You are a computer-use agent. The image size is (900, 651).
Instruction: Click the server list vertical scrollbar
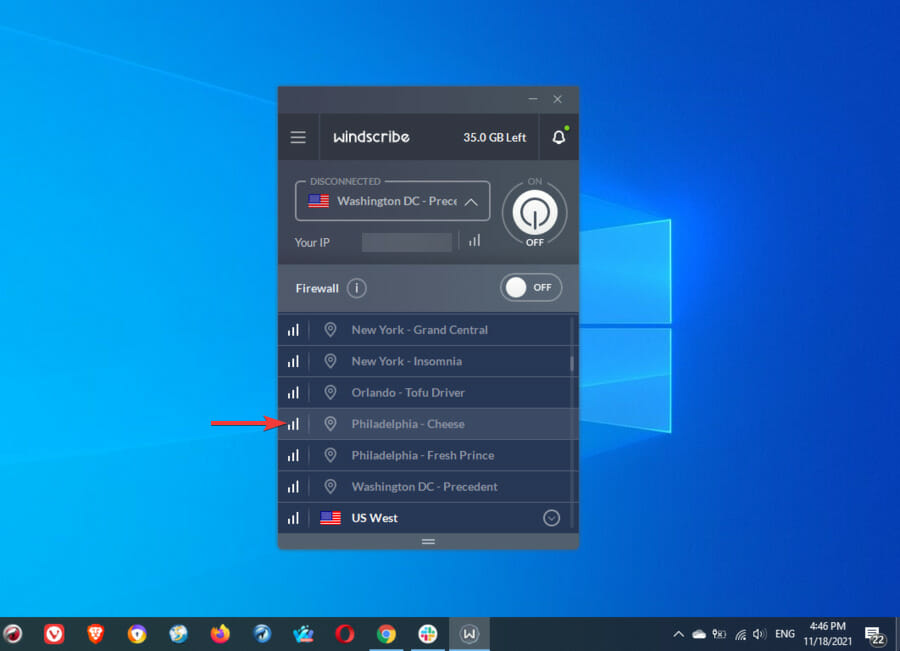(x=572, y=362)
